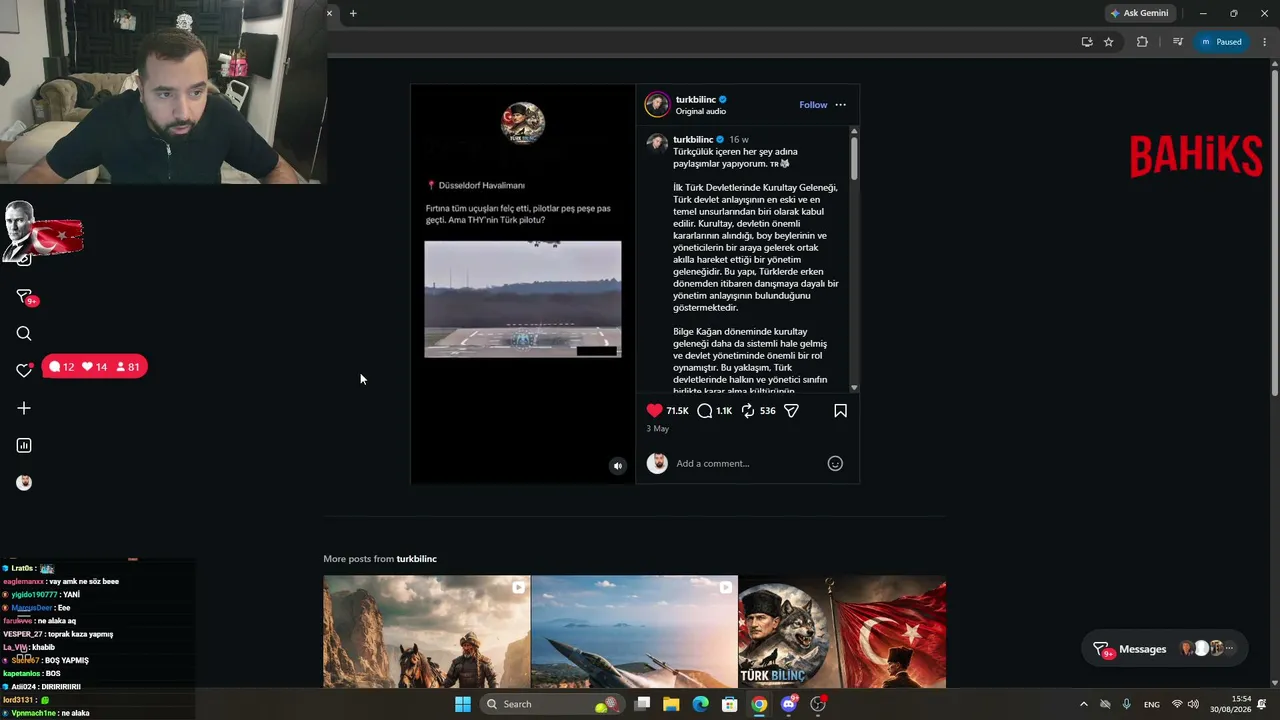Follow the turkbilinc account
The width and height of the screenshot is (1280, 720).
(813, 105)
